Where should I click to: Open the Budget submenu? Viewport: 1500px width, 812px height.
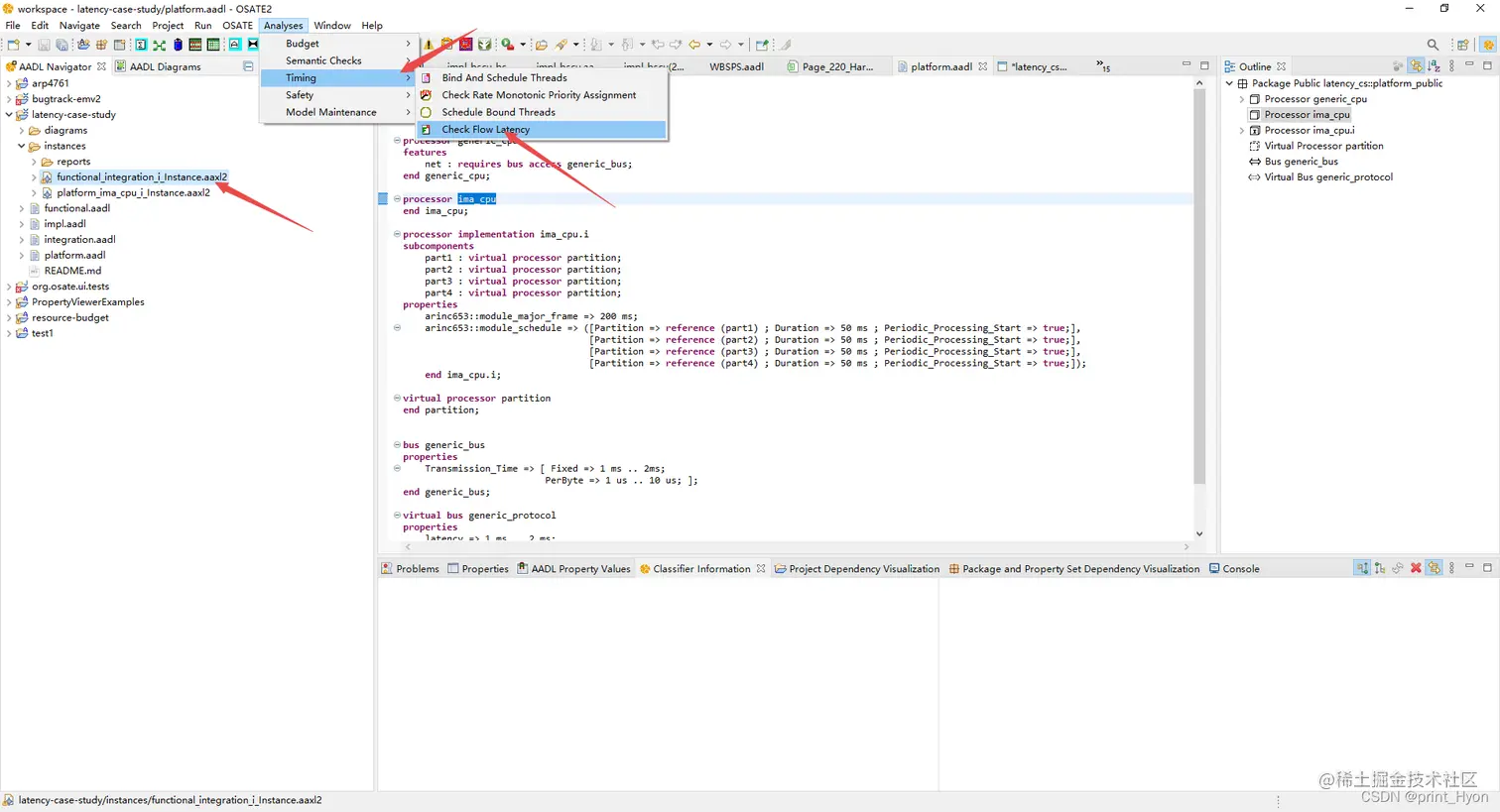coord(337,44)
